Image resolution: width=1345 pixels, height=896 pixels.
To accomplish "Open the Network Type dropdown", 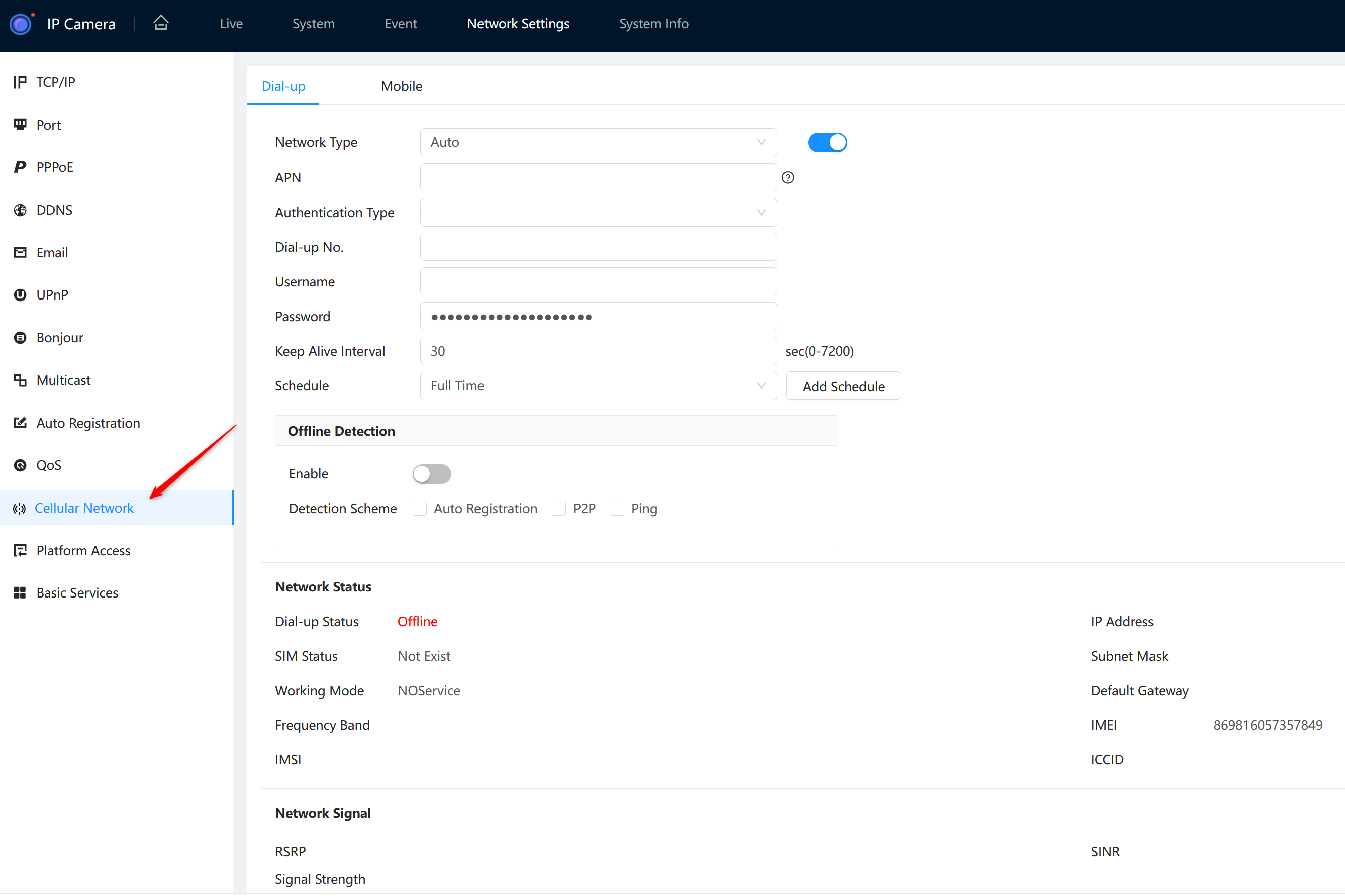I will 598,142.
